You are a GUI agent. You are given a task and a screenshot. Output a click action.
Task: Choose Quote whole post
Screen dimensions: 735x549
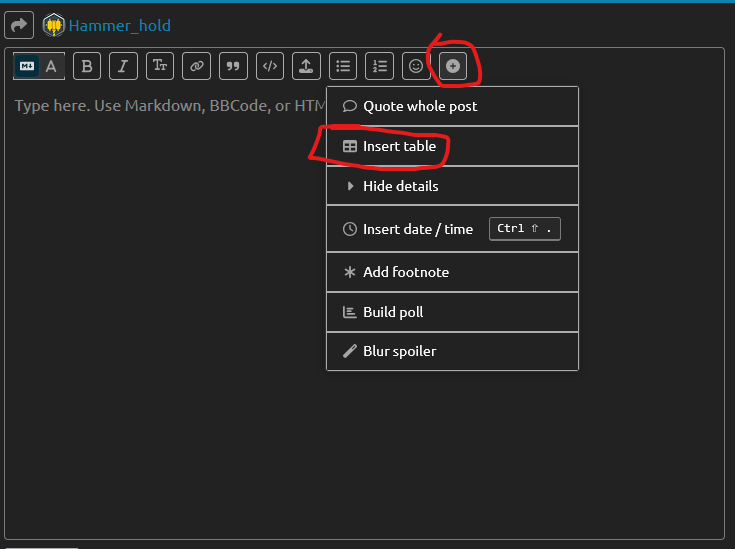(452, 106)
